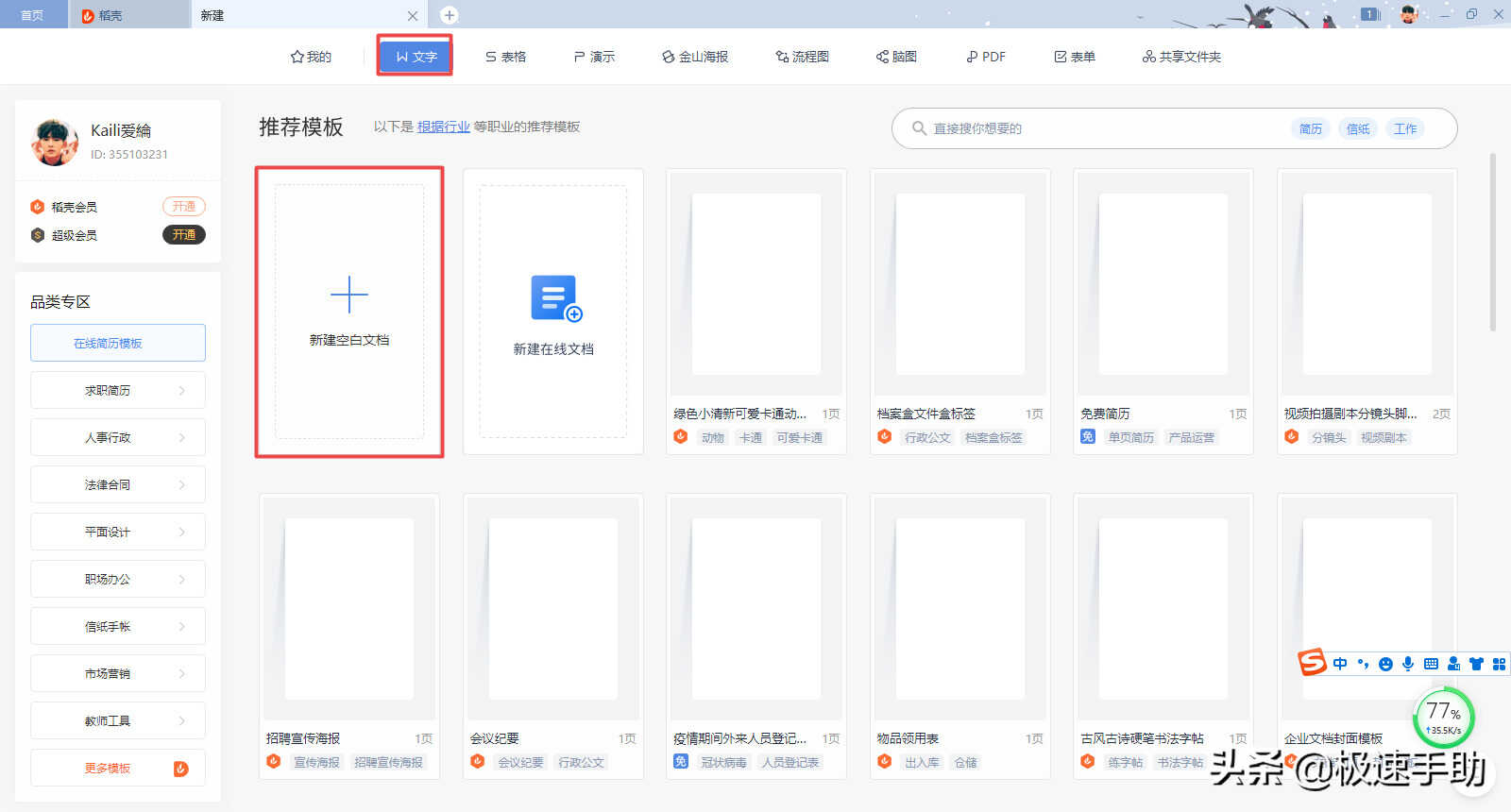Open the 绿色小清新可爱卡通 template thumbnail
1511x812 pixels.
point(756,283)
